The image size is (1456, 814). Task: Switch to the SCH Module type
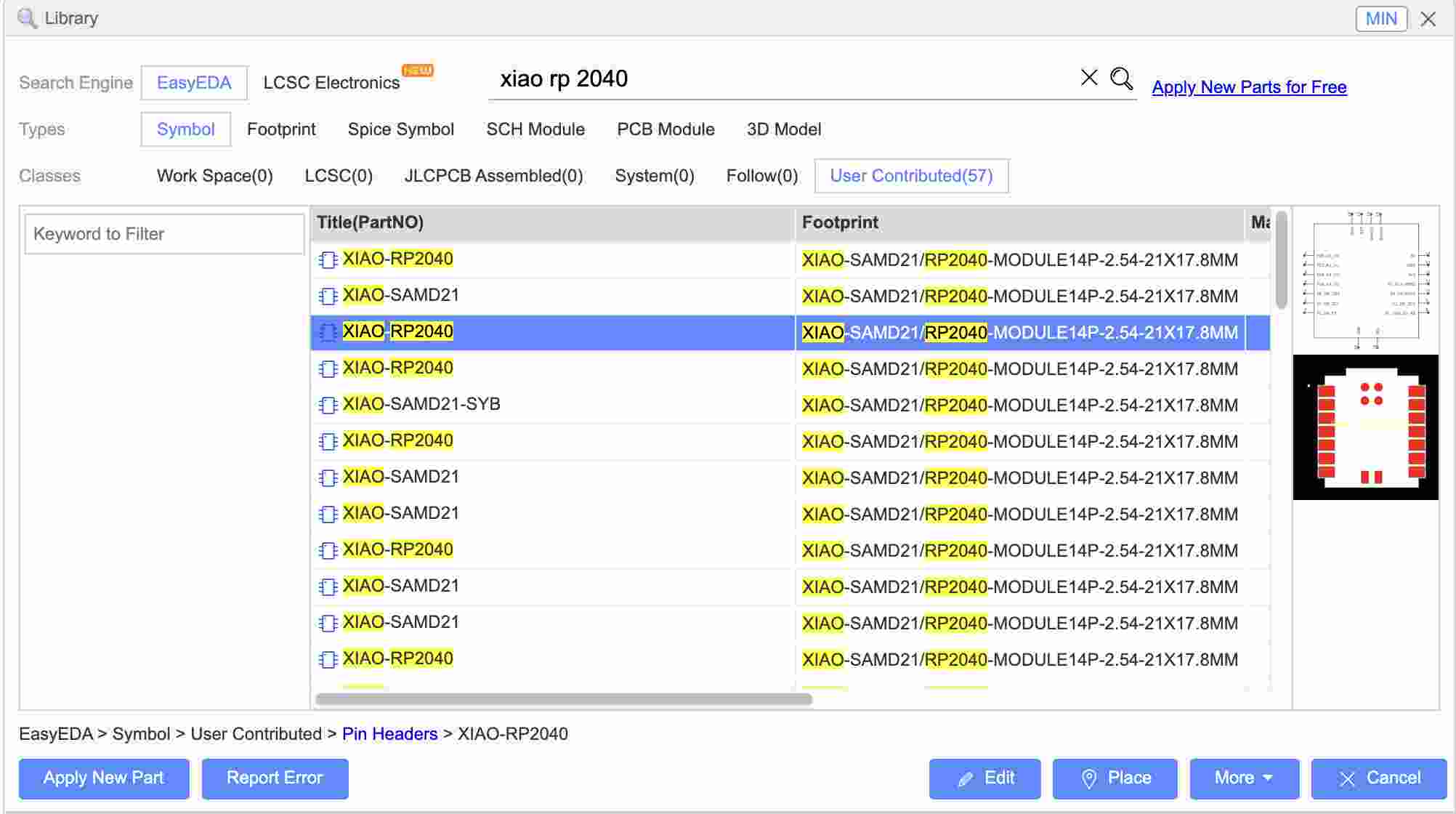535,129
